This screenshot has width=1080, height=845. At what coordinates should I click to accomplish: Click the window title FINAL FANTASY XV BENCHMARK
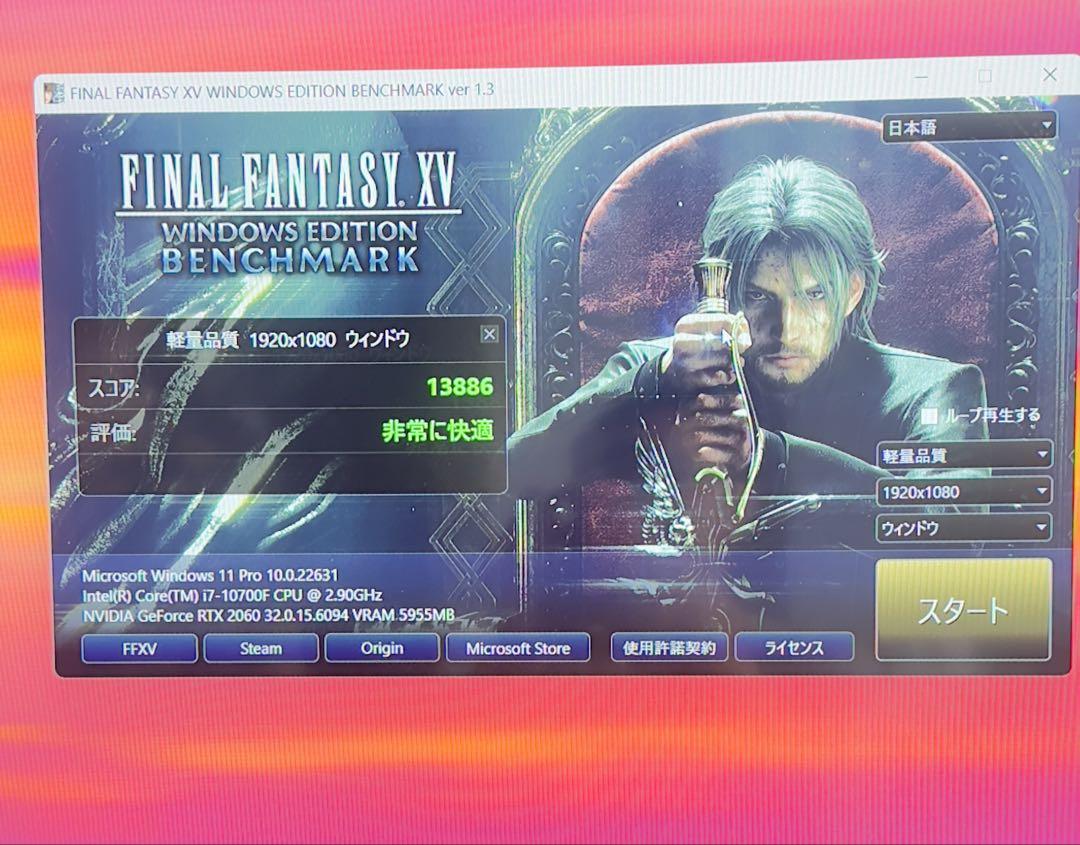click(x=282, y=91)
